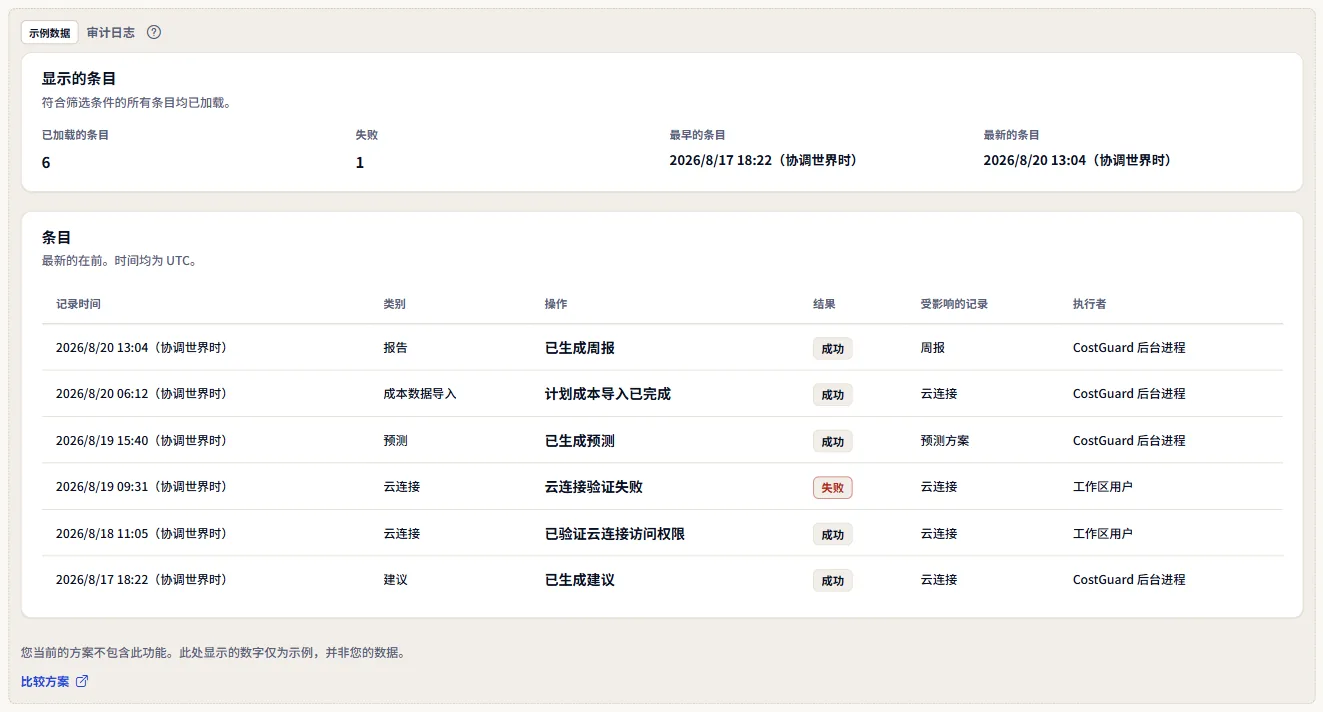Select the 已生成预测 operation entry
Image resolution: width=1323 pixels, height=712 pixels.
(x=580, y=441)
